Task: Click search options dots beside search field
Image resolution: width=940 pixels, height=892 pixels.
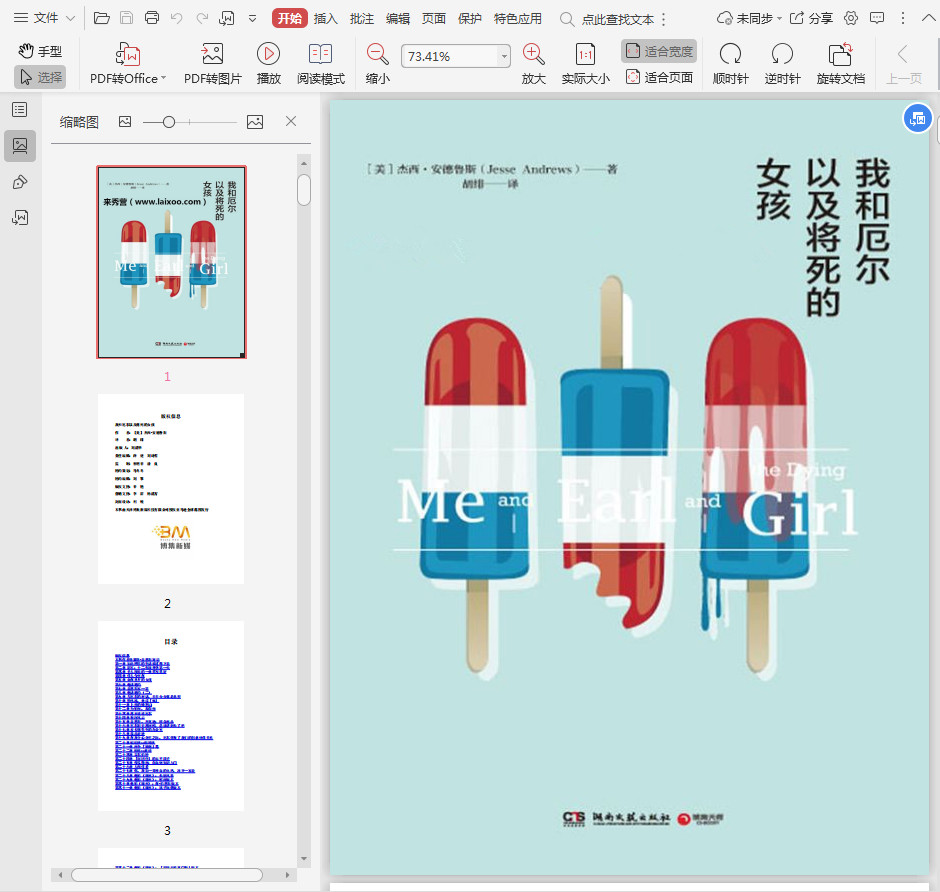Action: 664,20
